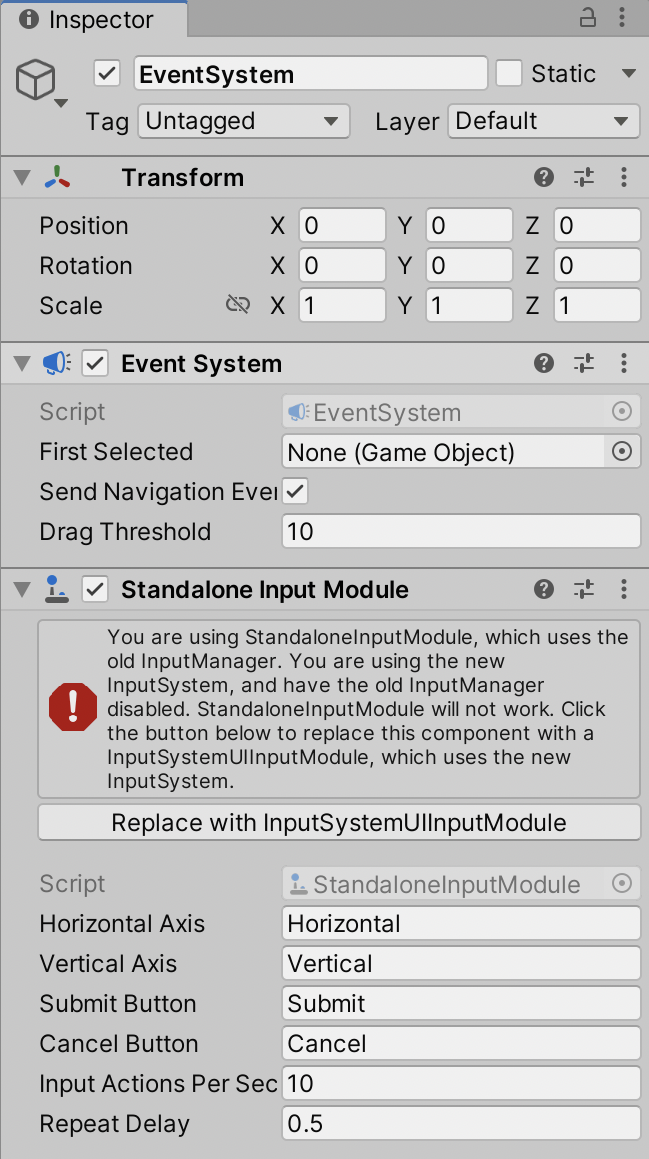Open the Inspector panel more options menu
The image size is (649, 1159).
pos(624,18)
